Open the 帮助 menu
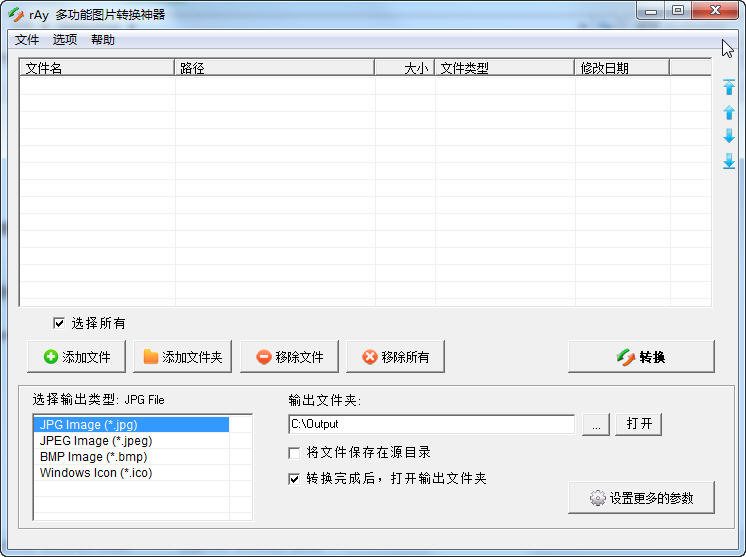 (103, 39)
